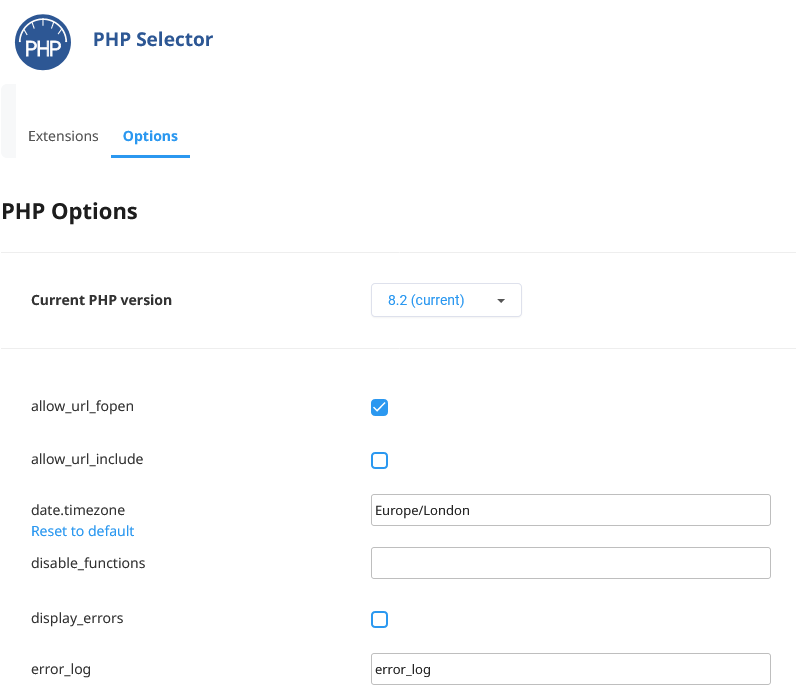Click the date.timezone option label
Viewport: 796px width, 693px height.
pyautogui.click(x=78, y=510)
